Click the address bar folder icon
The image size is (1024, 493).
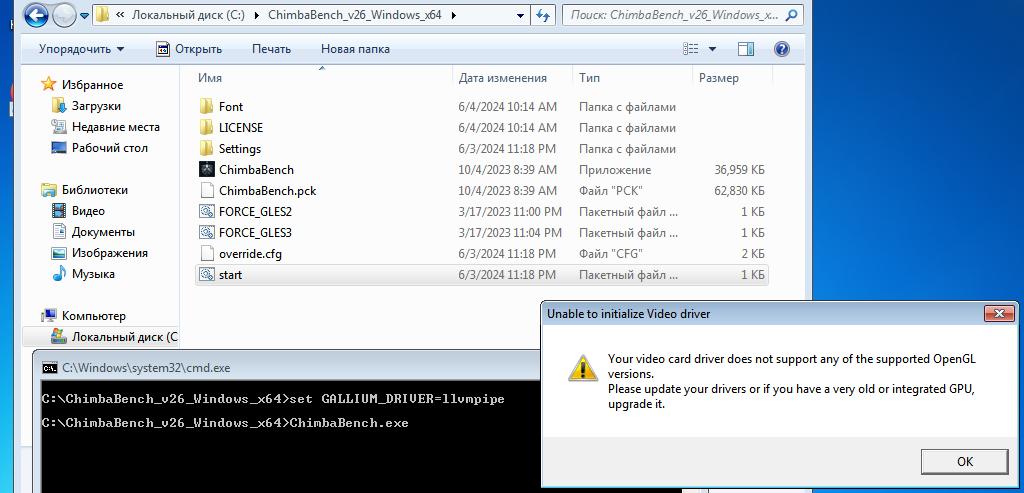[103, 15]
